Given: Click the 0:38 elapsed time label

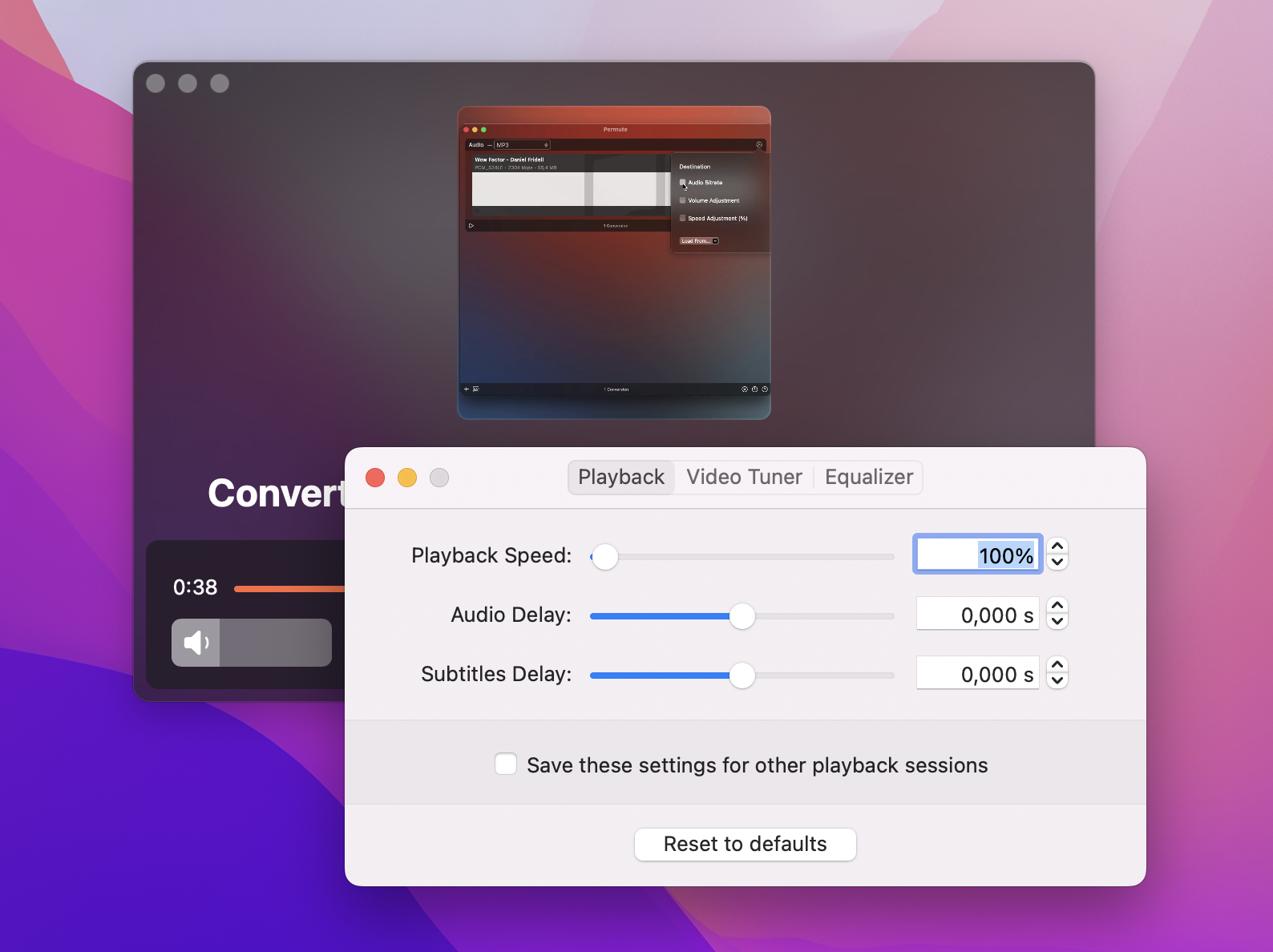Looking at the screenshot, I should [x=195, y=587].
